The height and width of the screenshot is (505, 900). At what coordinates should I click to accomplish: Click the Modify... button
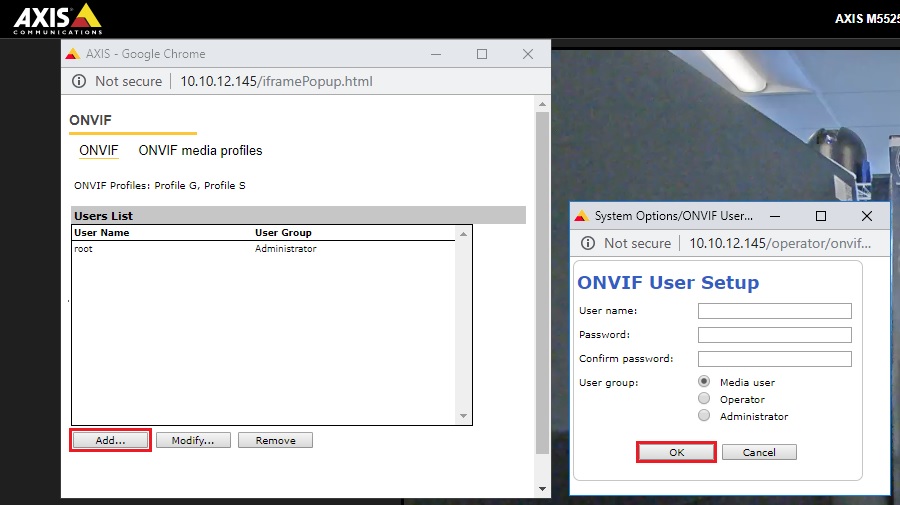pyautogui.click(x=193, y=440)
